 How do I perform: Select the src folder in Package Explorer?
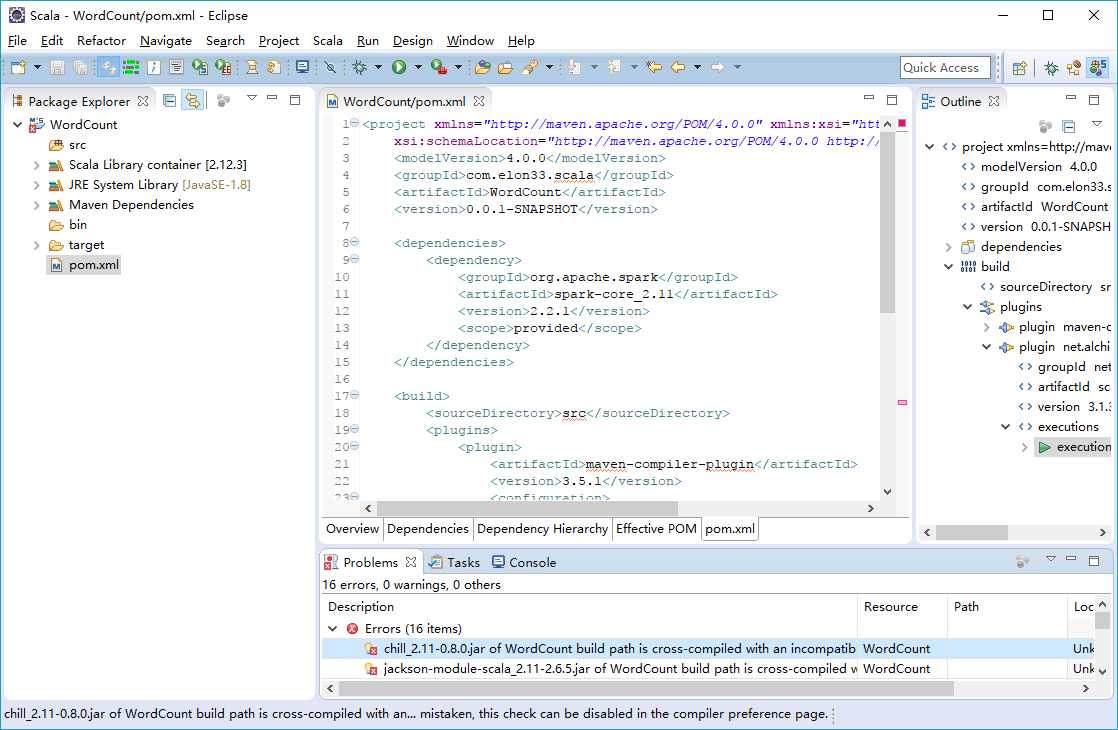pos(68,145)
